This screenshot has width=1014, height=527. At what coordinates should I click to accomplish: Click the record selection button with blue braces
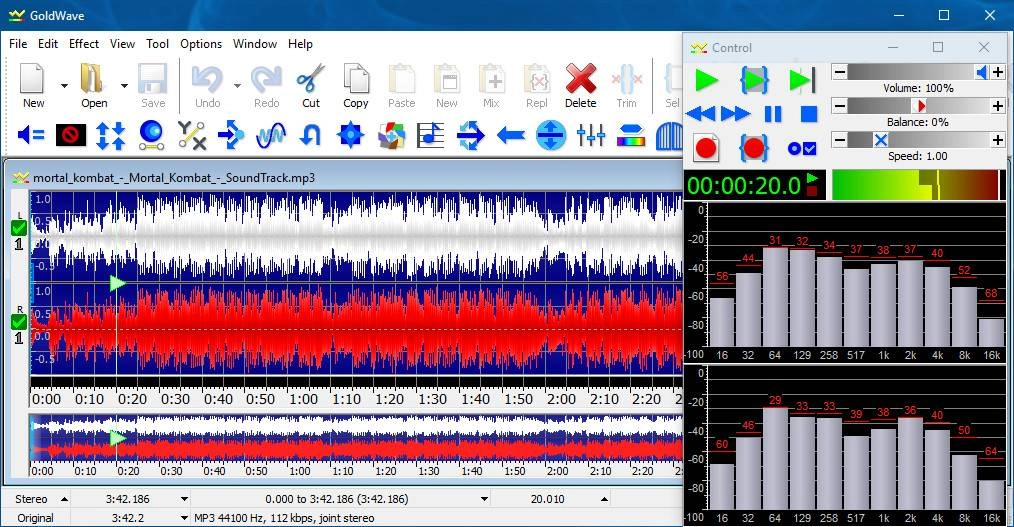pyautogui.click(x=753, y=148)
